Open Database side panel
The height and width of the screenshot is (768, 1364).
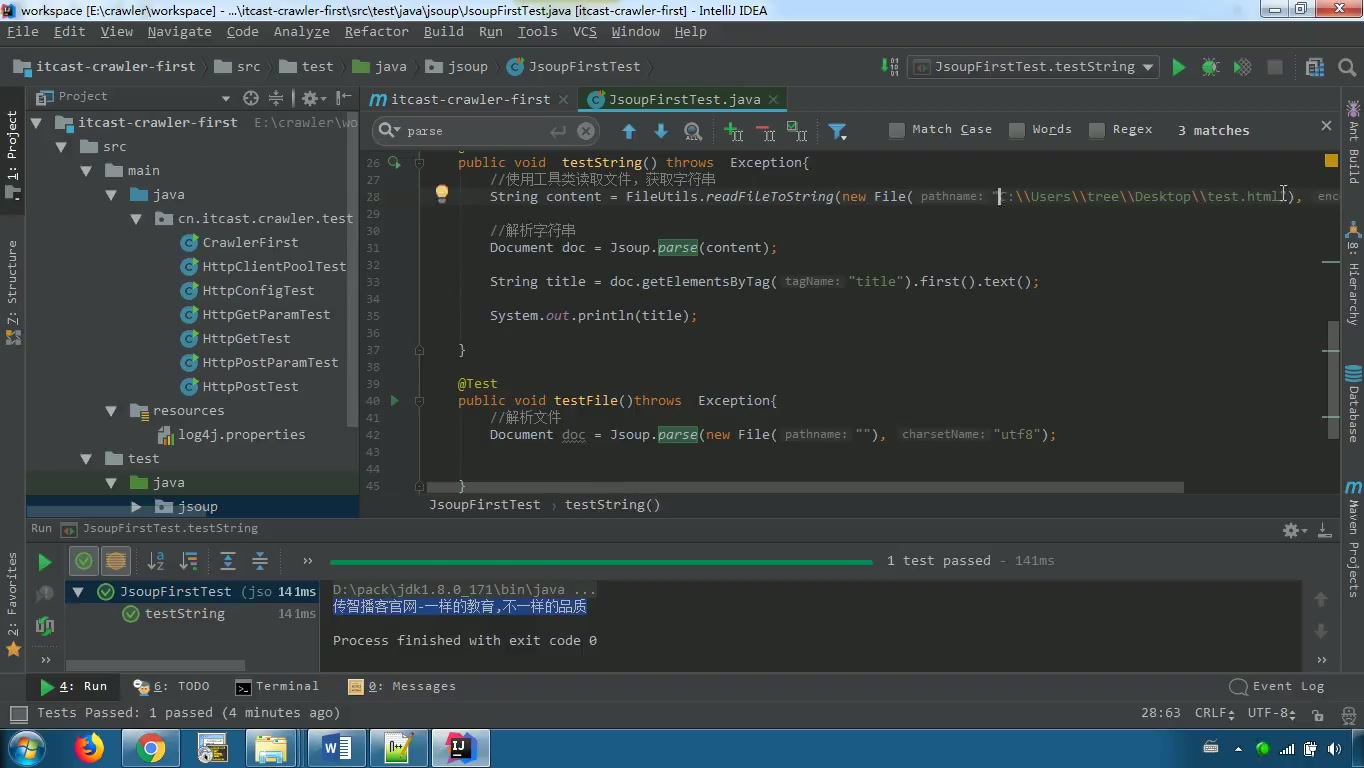tap(1353, 404)
